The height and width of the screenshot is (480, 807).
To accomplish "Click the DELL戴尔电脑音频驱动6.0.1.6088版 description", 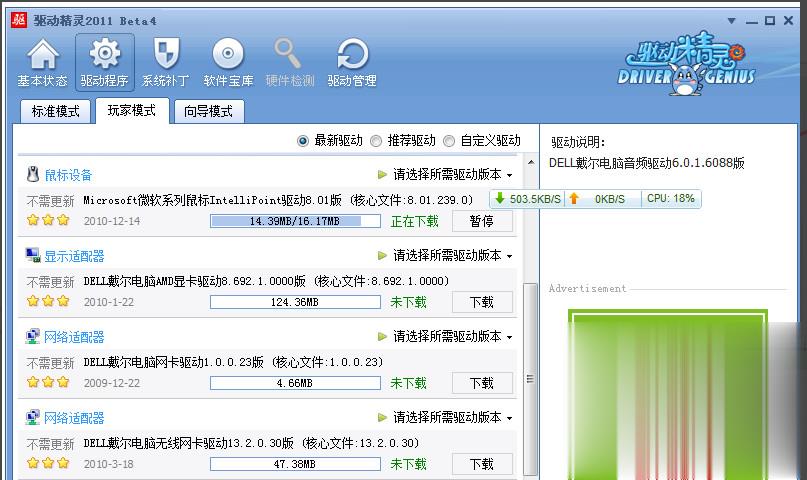I will [646, 163].
